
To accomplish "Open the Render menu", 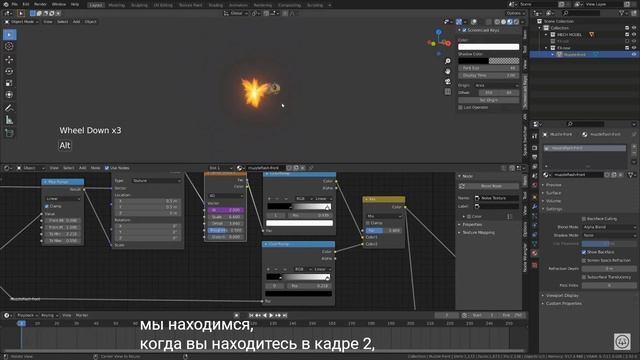I will point(40,4).
